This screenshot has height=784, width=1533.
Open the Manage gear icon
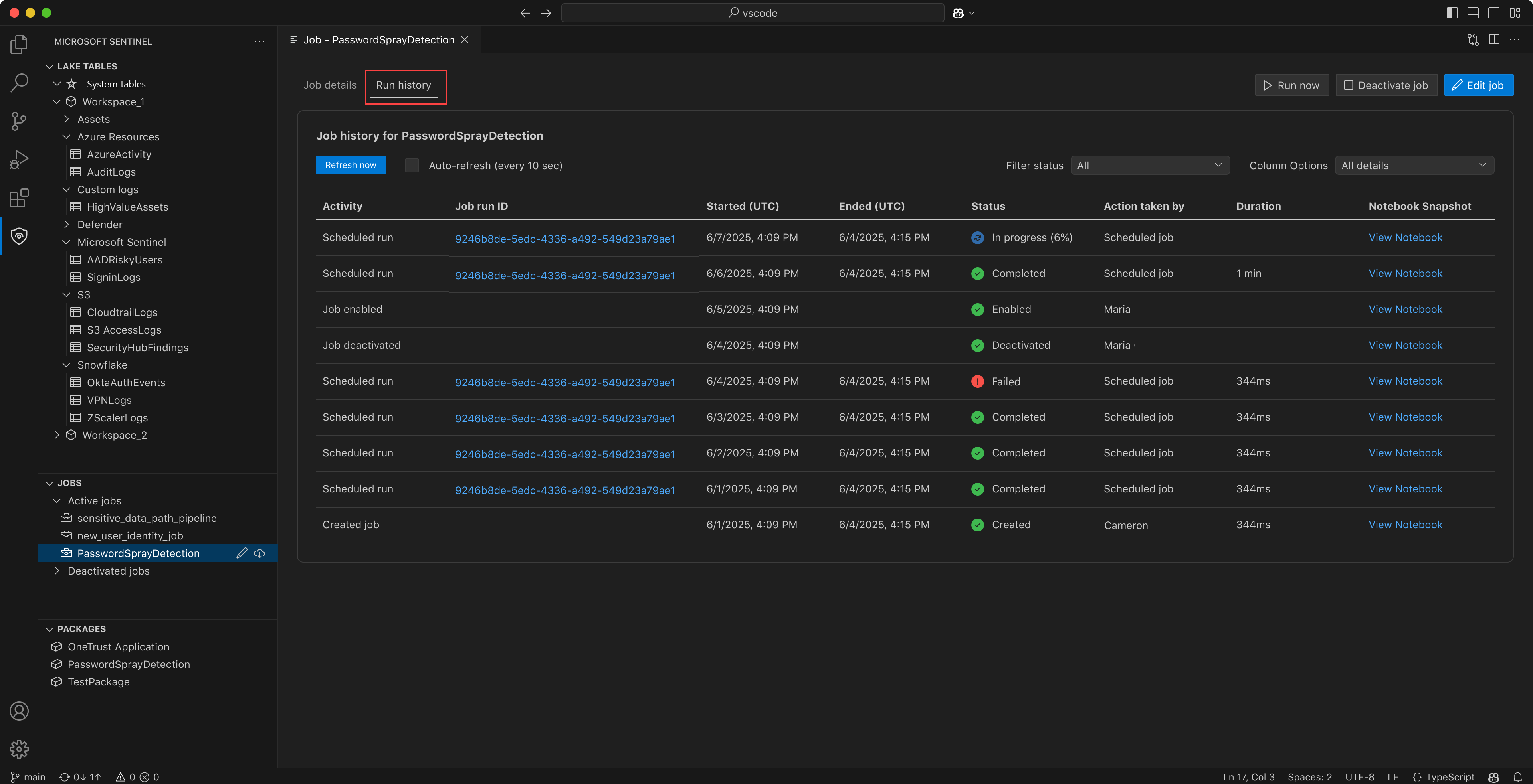click(x=19, y=749)
